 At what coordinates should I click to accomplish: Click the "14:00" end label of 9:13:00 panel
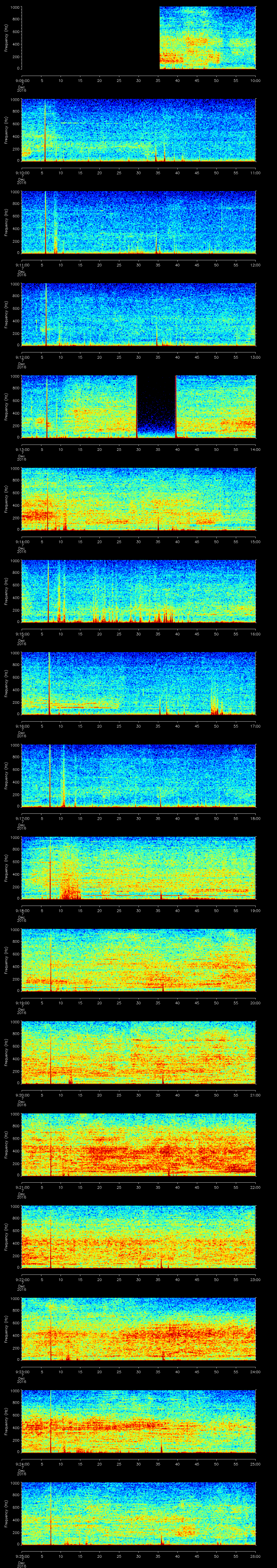coord(255,449)
